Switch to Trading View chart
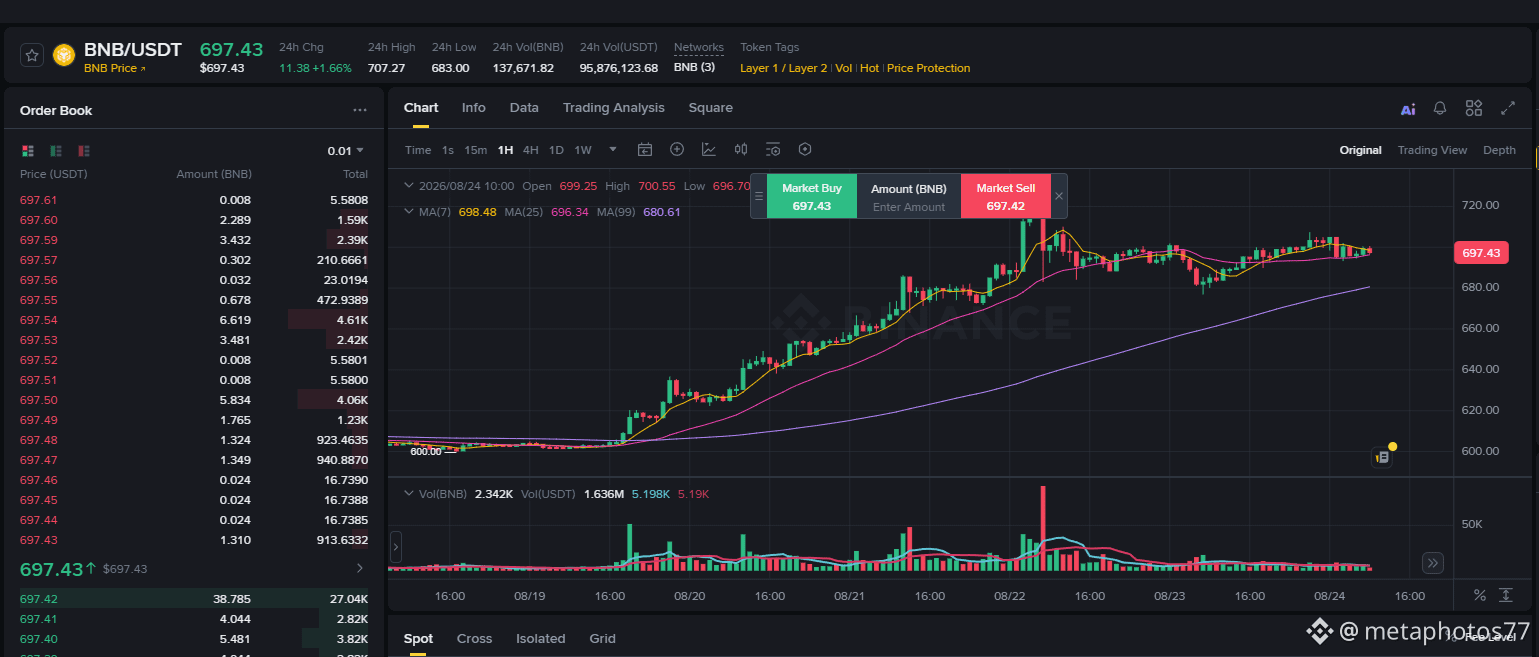1539x657 pixels. pyautogui.click(x=1432, y=150)
